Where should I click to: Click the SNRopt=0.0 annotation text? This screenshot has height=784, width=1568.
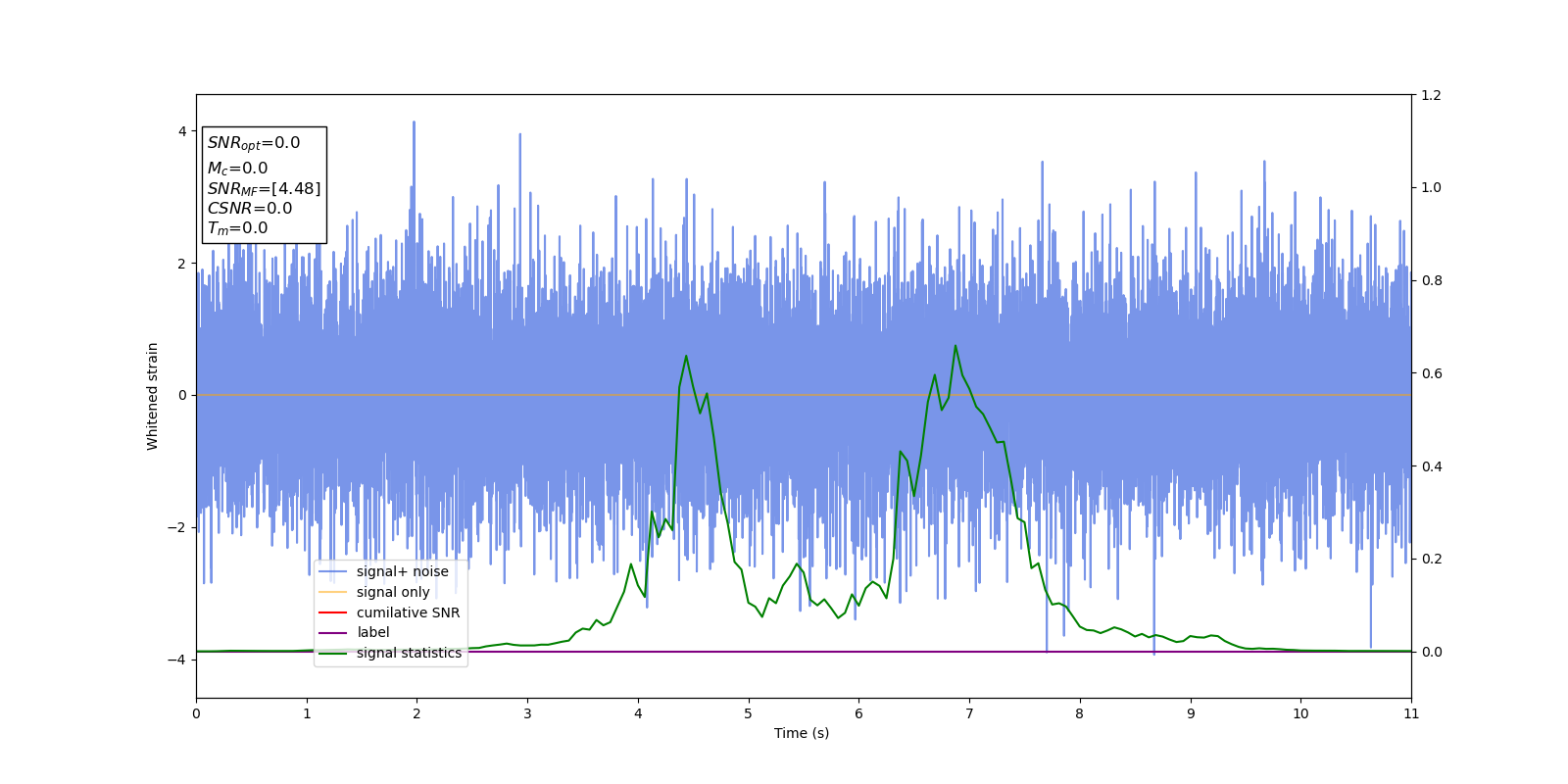click(x=254, y=143)
